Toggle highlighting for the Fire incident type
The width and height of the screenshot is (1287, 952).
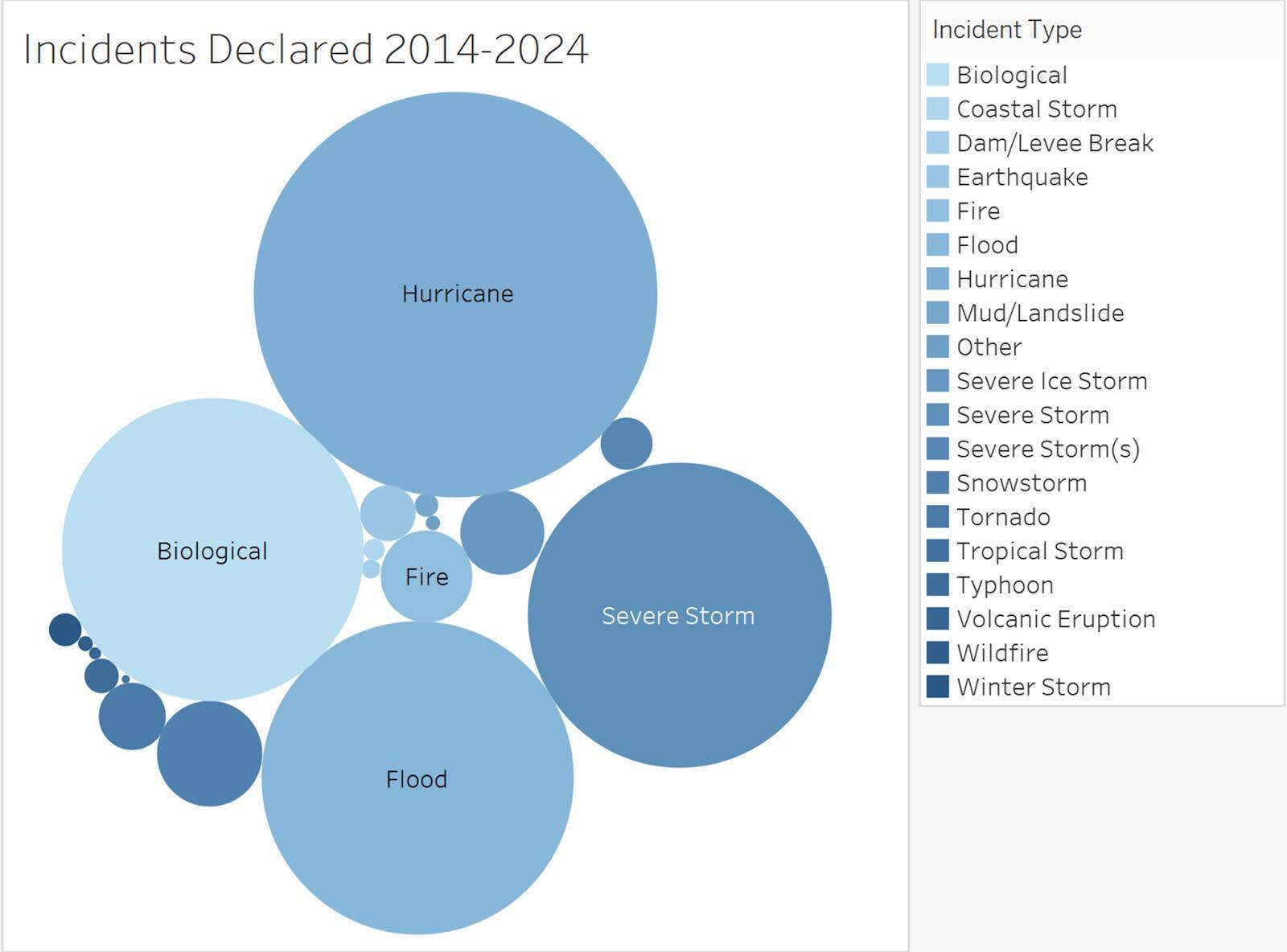coord(978,211)
